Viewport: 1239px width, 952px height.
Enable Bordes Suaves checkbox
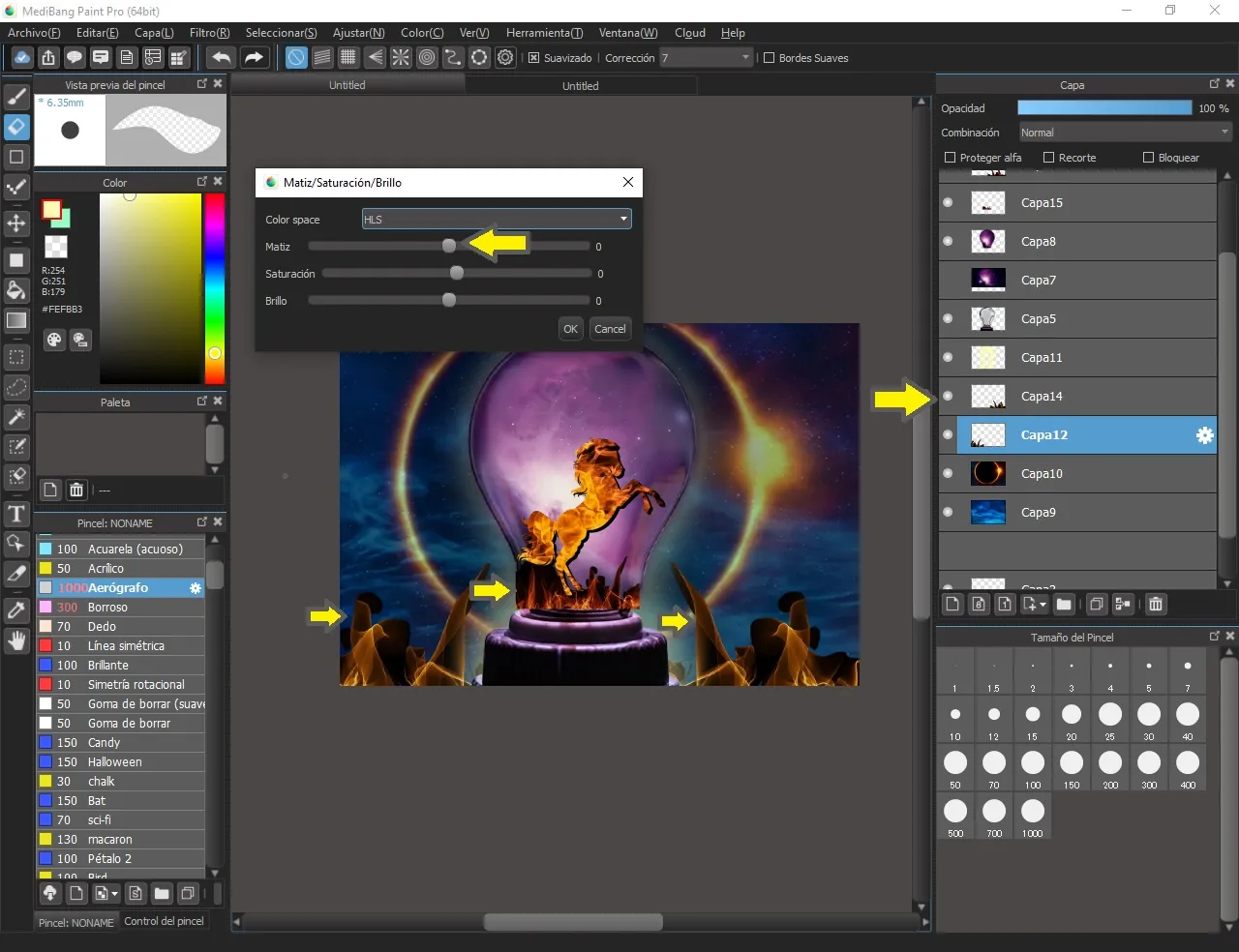(x=770, y=58)
